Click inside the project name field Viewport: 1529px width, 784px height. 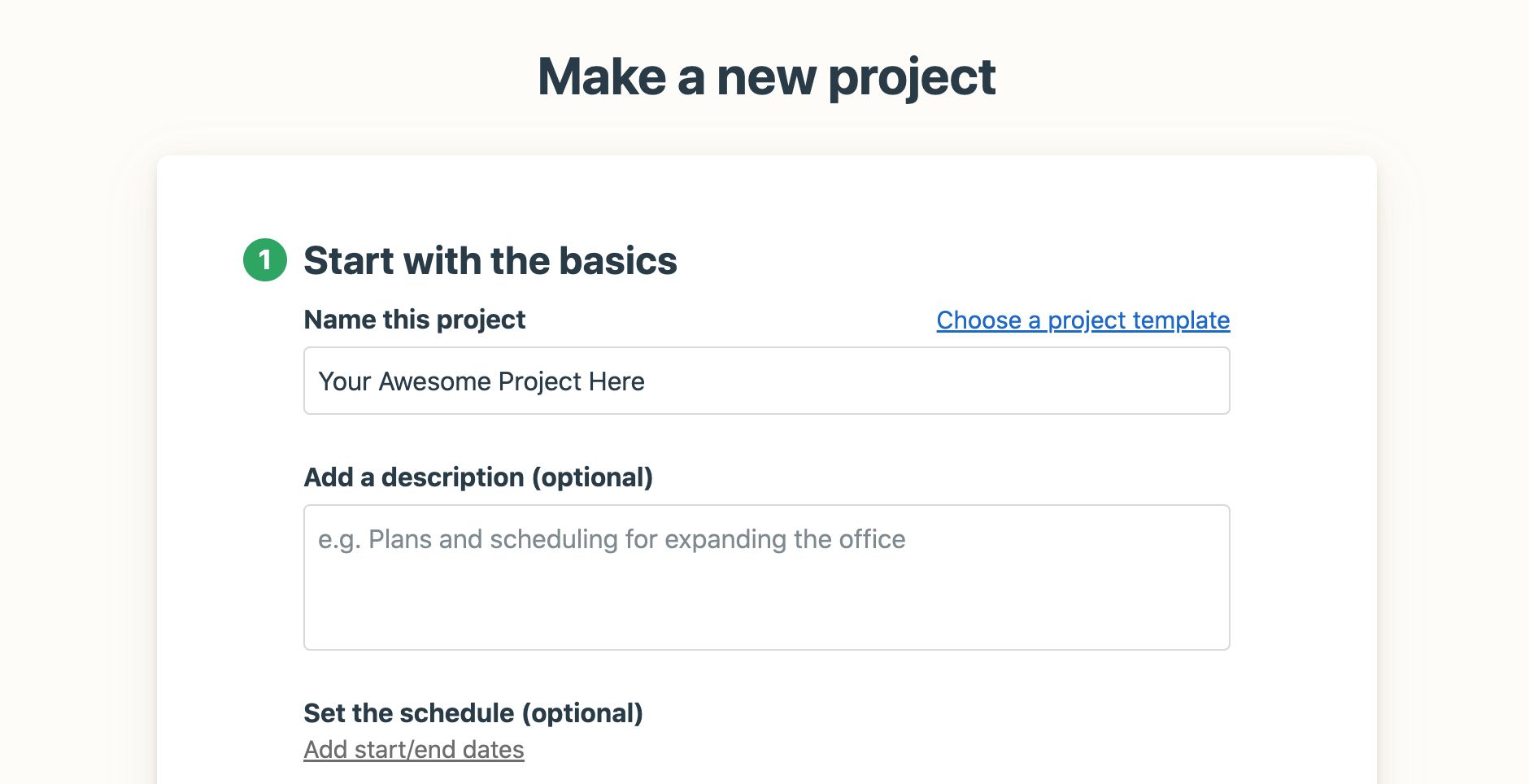764,381
